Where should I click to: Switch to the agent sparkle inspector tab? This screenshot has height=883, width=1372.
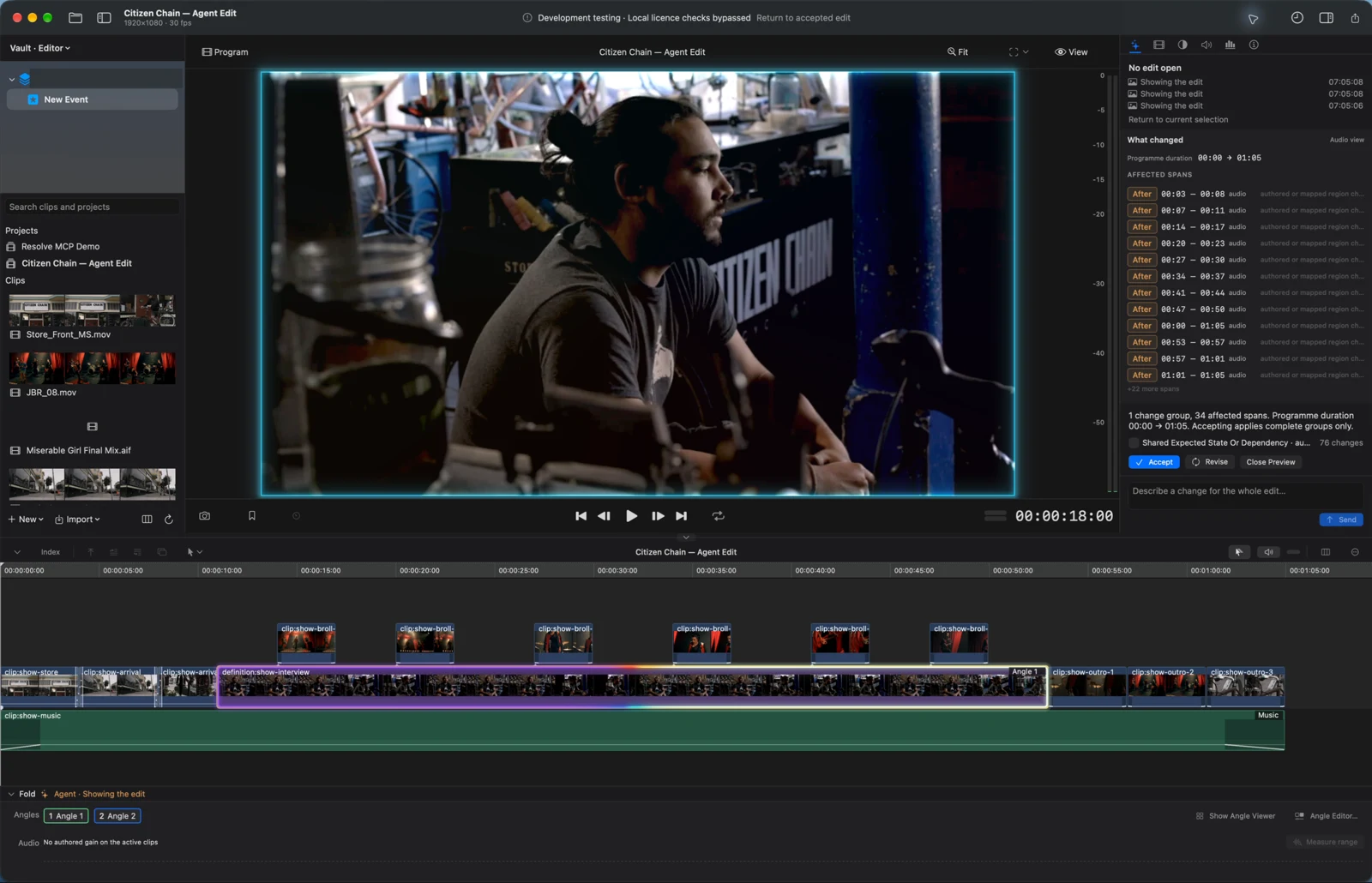(x=1134, y=45)
